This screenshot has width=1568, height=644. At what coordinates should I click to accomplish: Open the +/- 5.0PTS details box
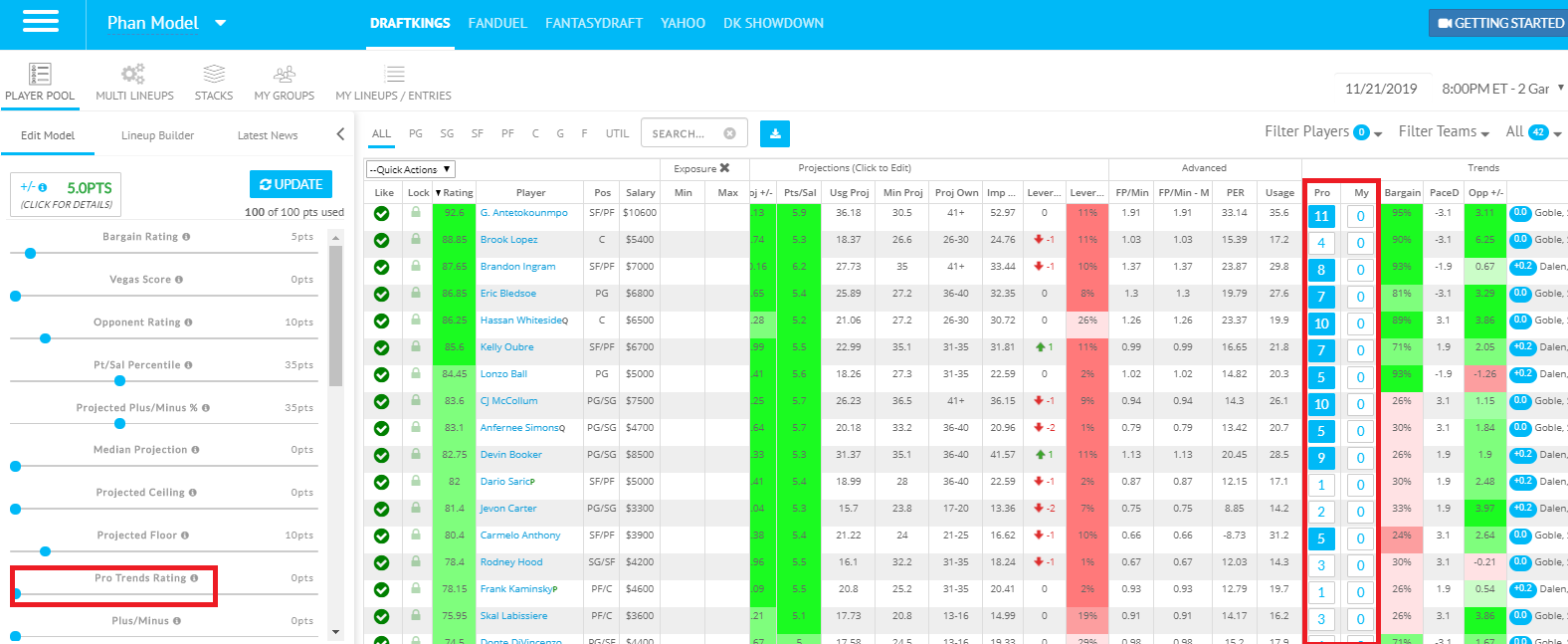coord(67,194)
